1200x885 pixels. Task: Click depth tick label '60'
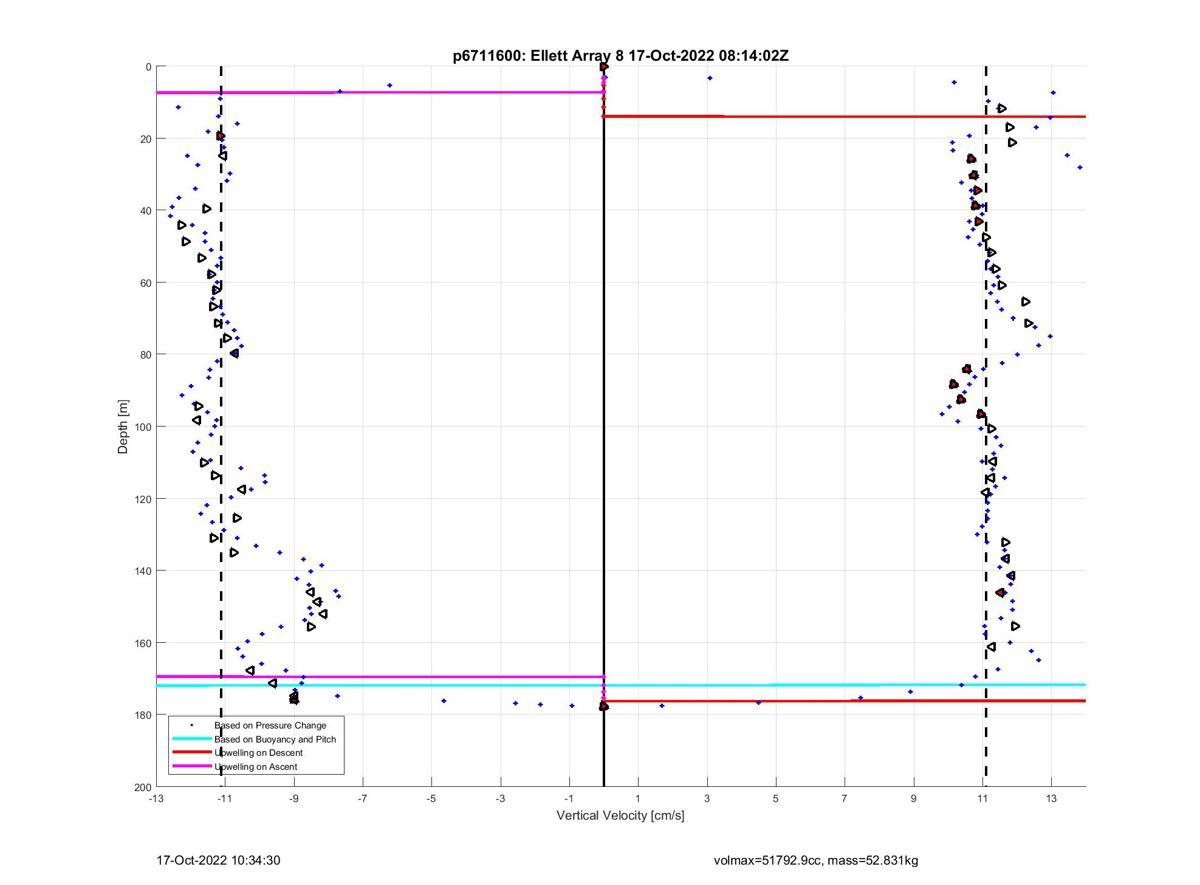pos(146,283)
